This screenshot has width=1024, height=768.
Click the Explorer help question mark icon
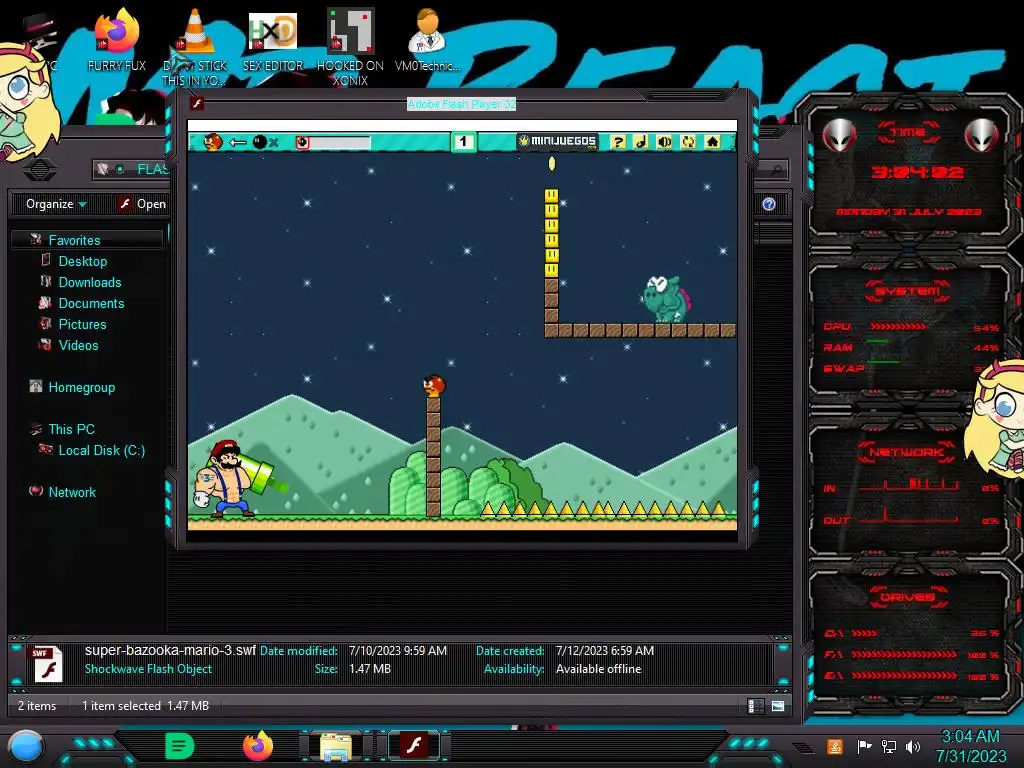coord(769,204)
